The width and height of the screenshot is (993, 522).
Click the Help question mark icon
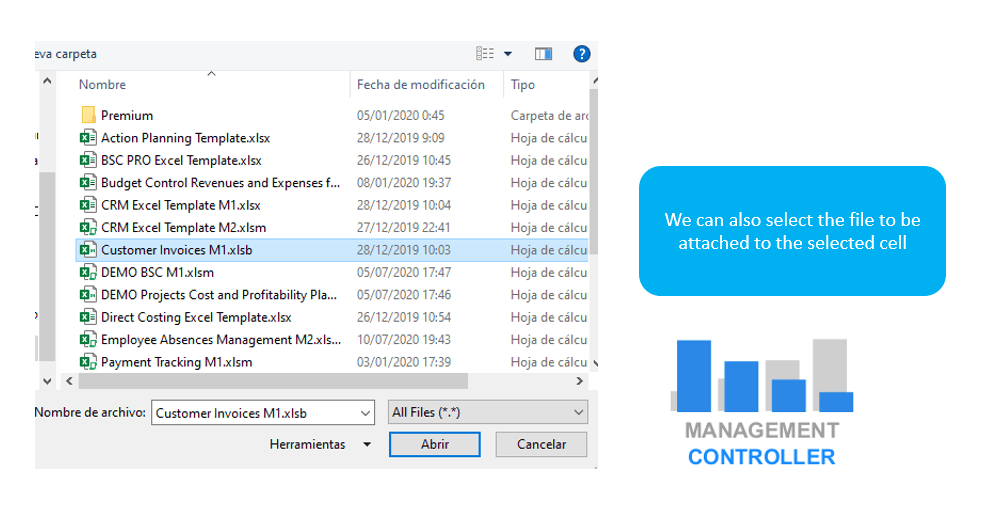(581, 54)
